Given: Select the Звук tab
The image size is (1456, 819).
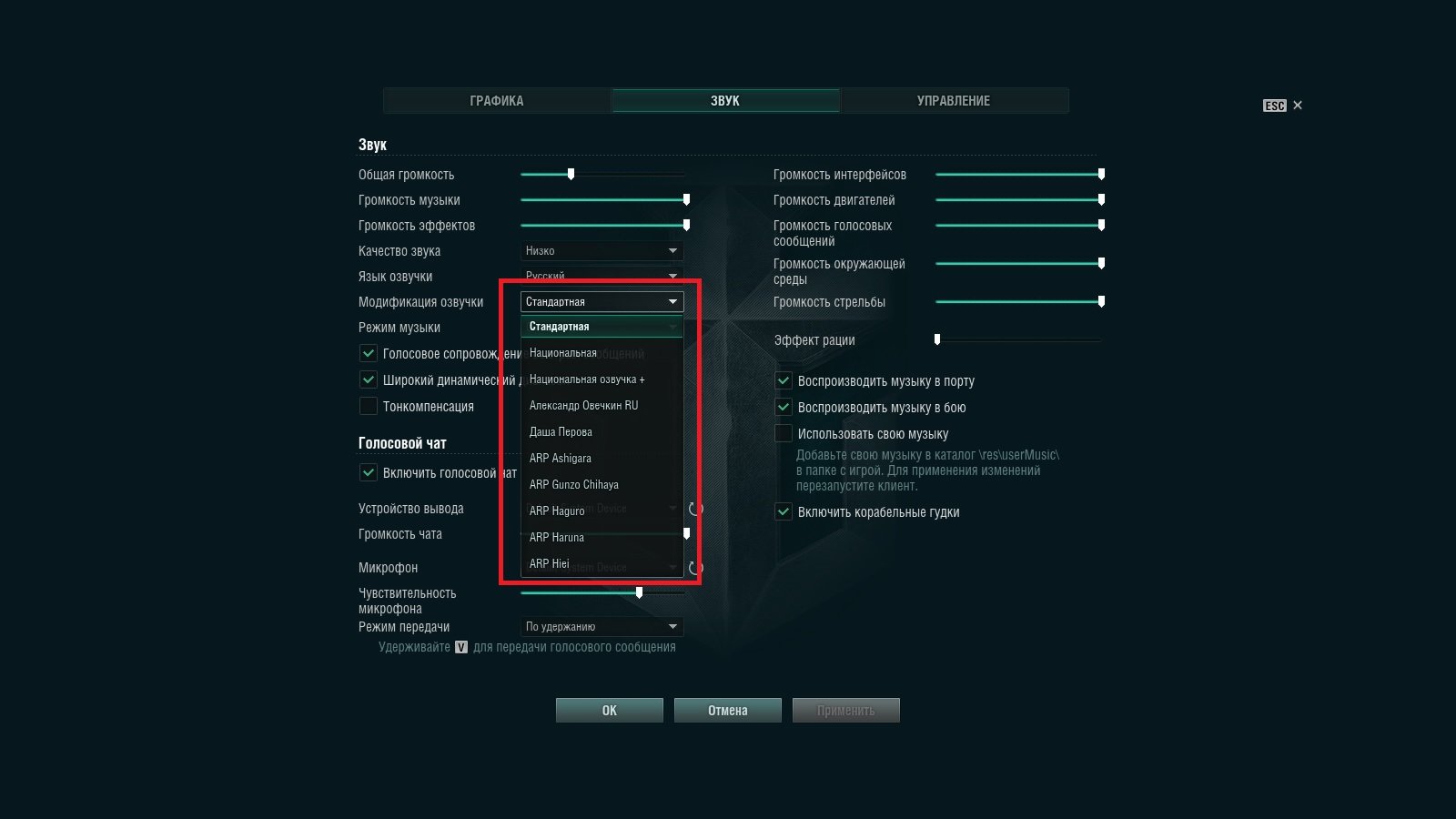Looking at the screenshot, I should 725,101.
